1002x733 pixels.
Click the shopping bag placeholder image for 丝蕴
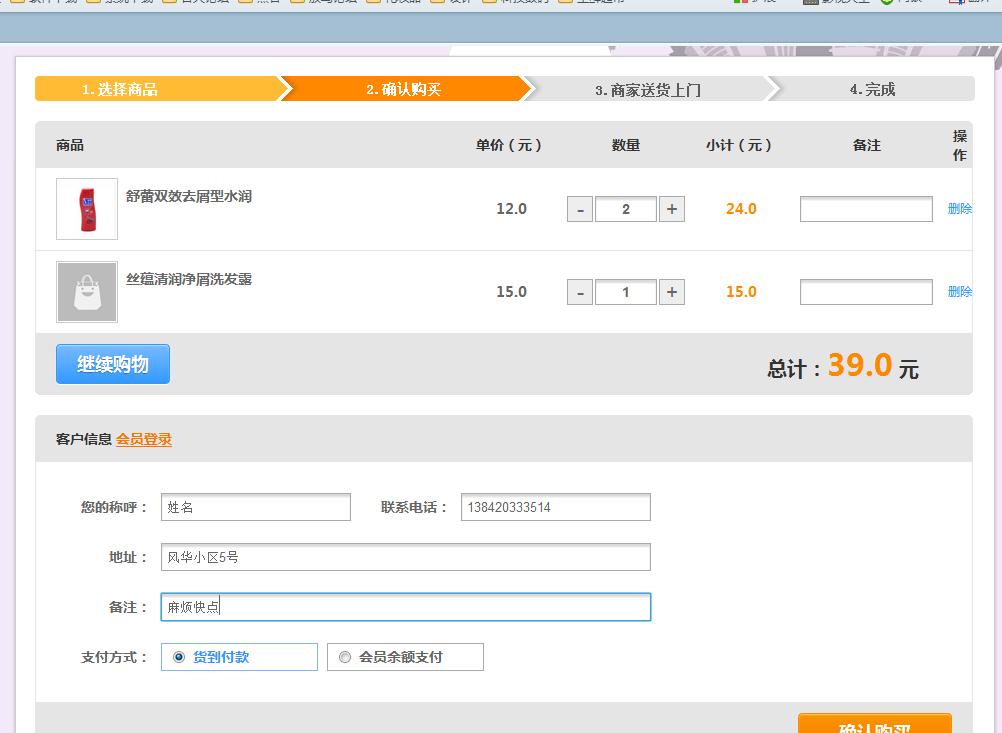pyautogui.click(x=87, y=292)
